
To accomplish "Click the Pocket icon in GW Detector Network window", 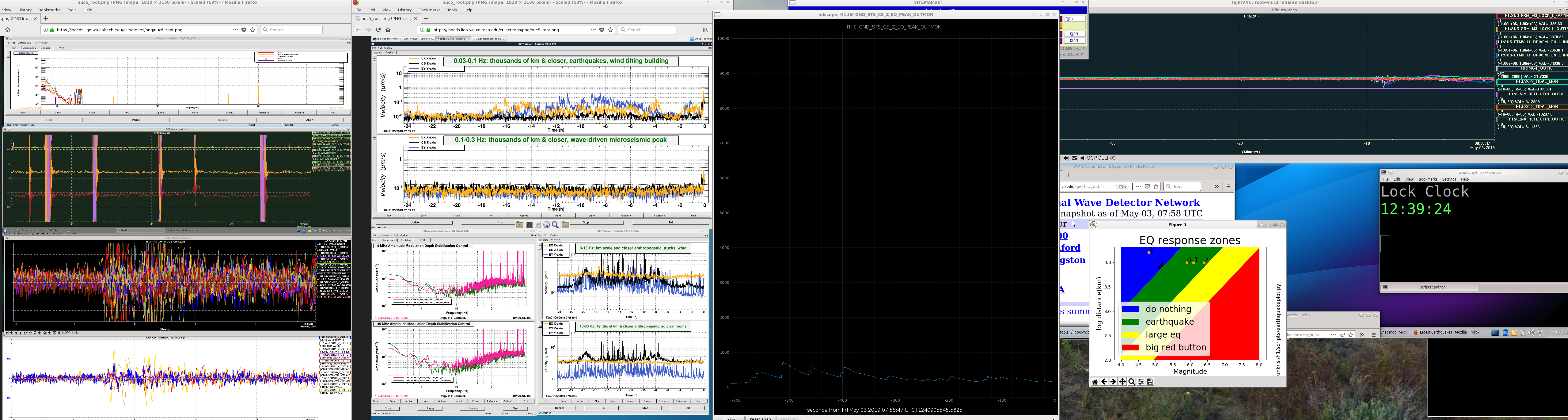I will [1147, 186].
